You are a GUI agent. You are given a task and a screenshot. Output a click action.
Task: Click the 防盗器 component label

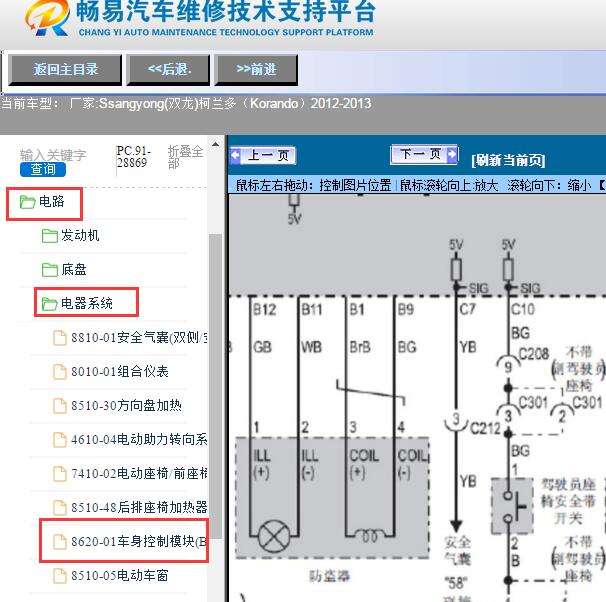click(330, 576)
